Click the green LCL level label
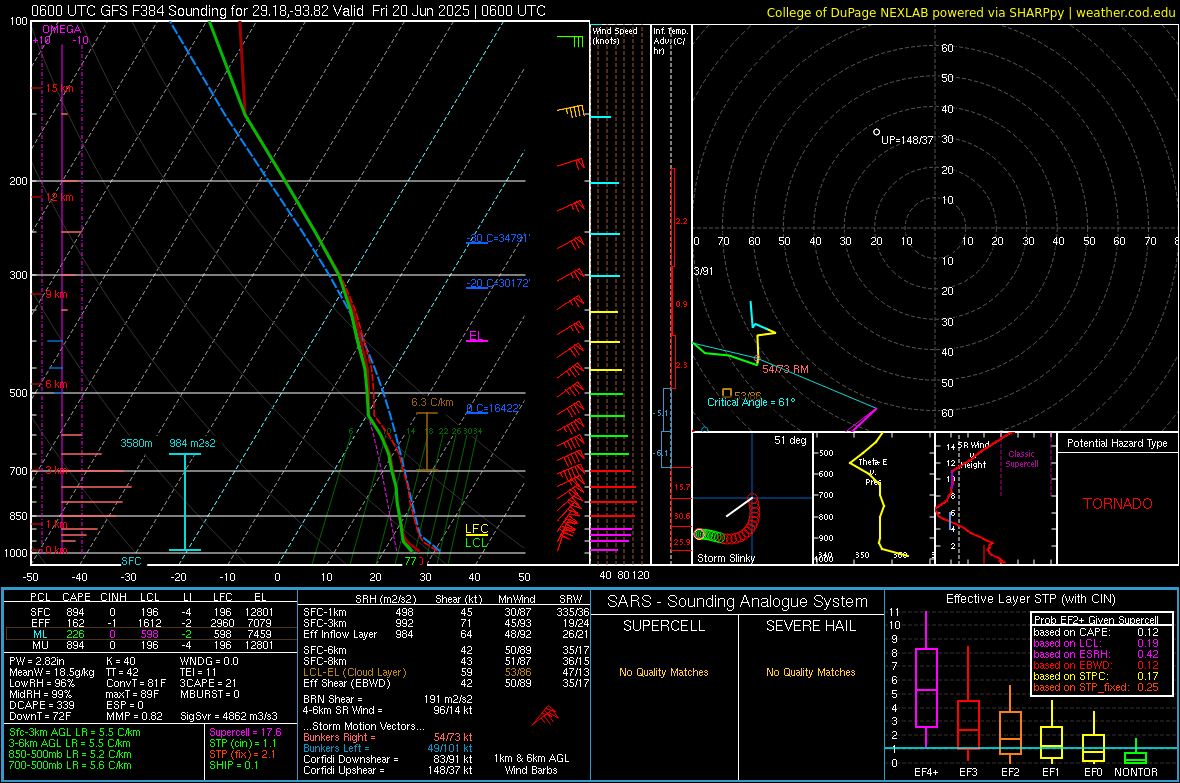Viewport: 1180px width, 783px height. pos(476,542)
